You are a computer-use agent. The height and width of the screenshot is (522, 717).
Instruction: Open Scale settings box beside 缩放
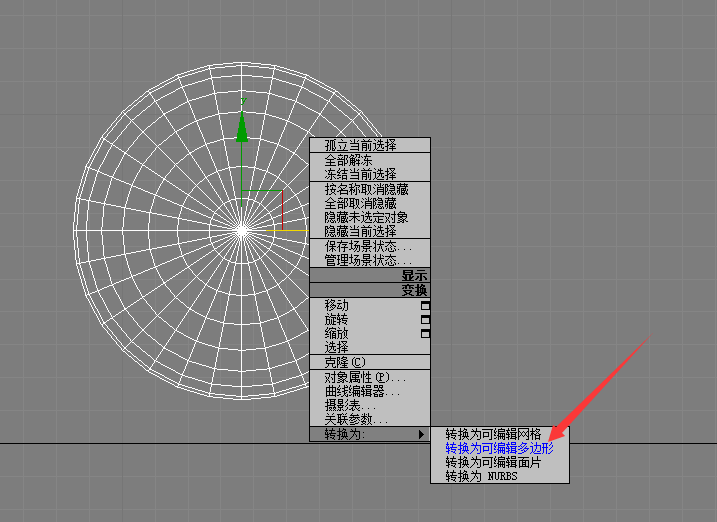coord(425,333)
